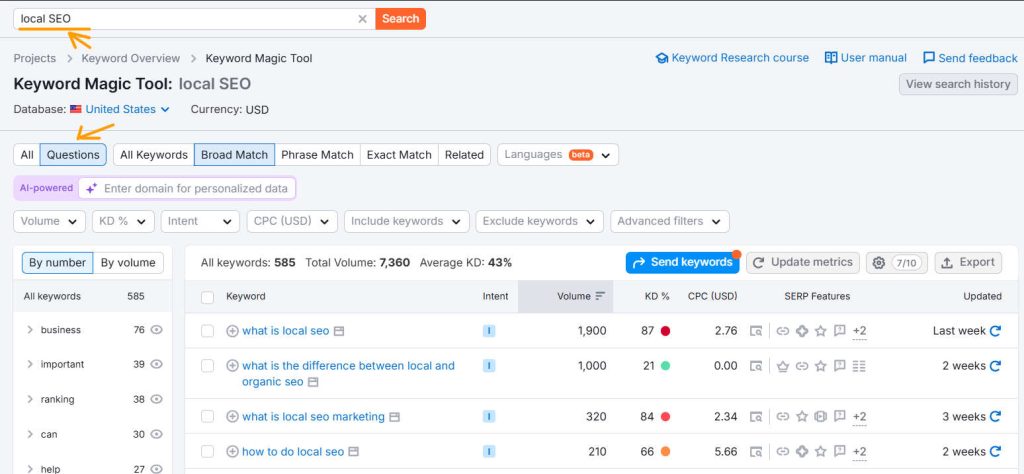This screenshot has height=474, width=1024.
Task: Open the Include keywords dropdown
Action: 407,221
